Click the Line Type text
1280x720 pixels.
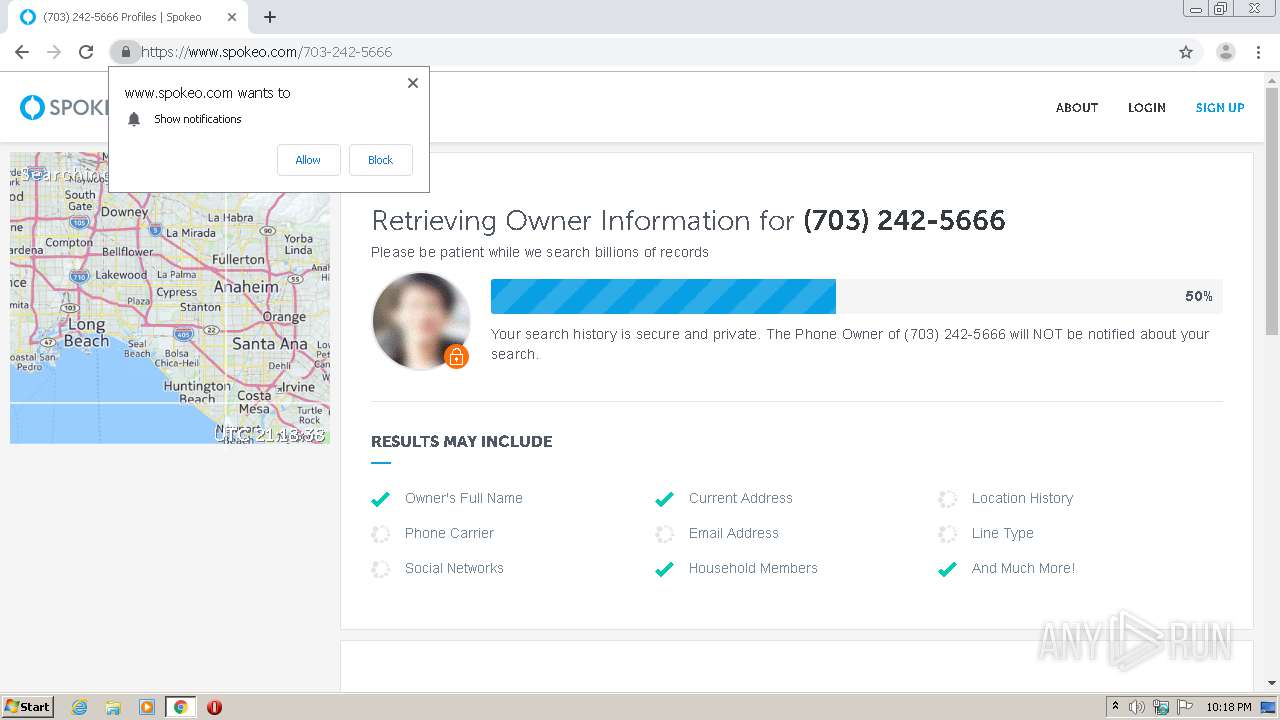[1003, 533]
